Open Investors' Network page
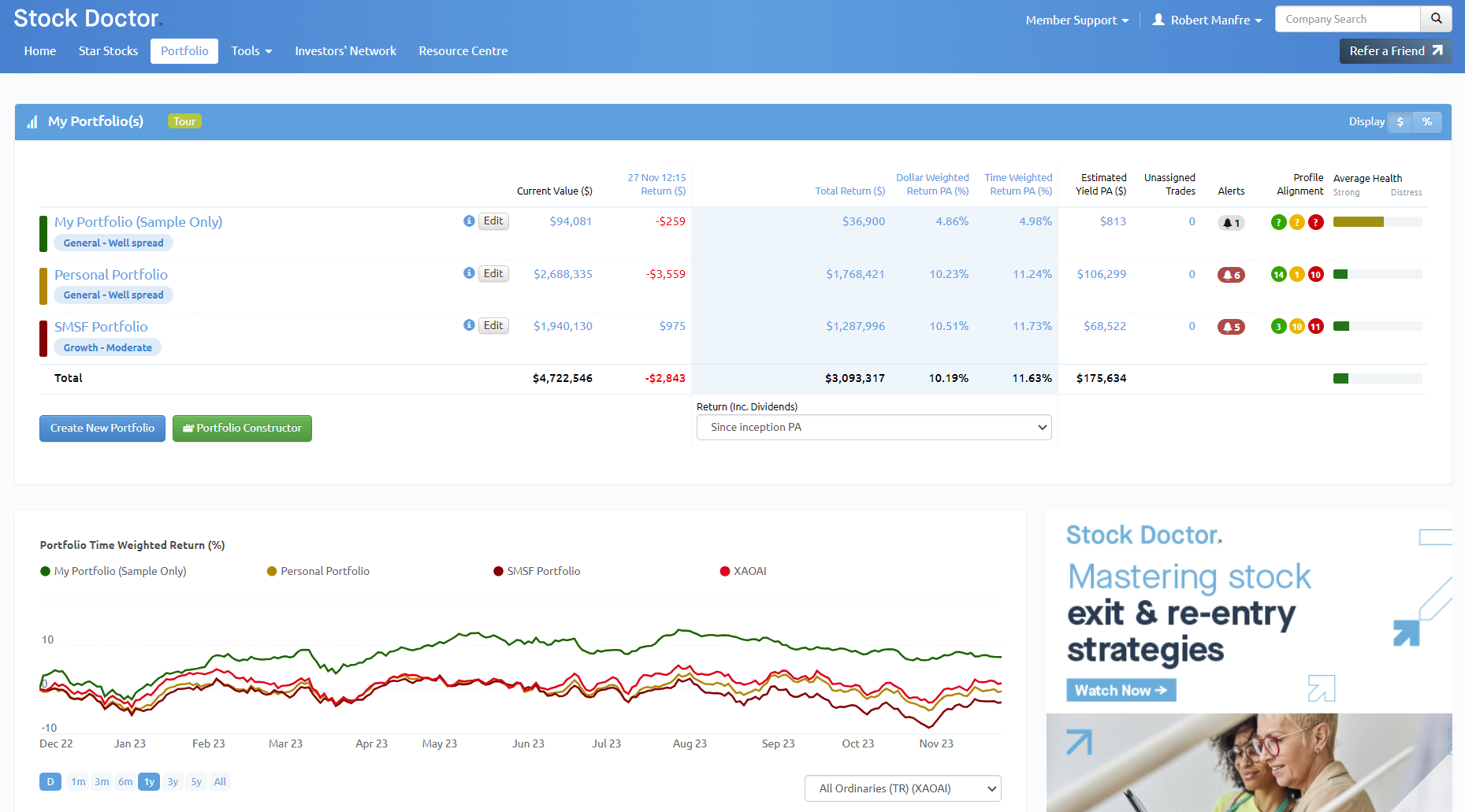The image size is (1465, 812). 345,50
